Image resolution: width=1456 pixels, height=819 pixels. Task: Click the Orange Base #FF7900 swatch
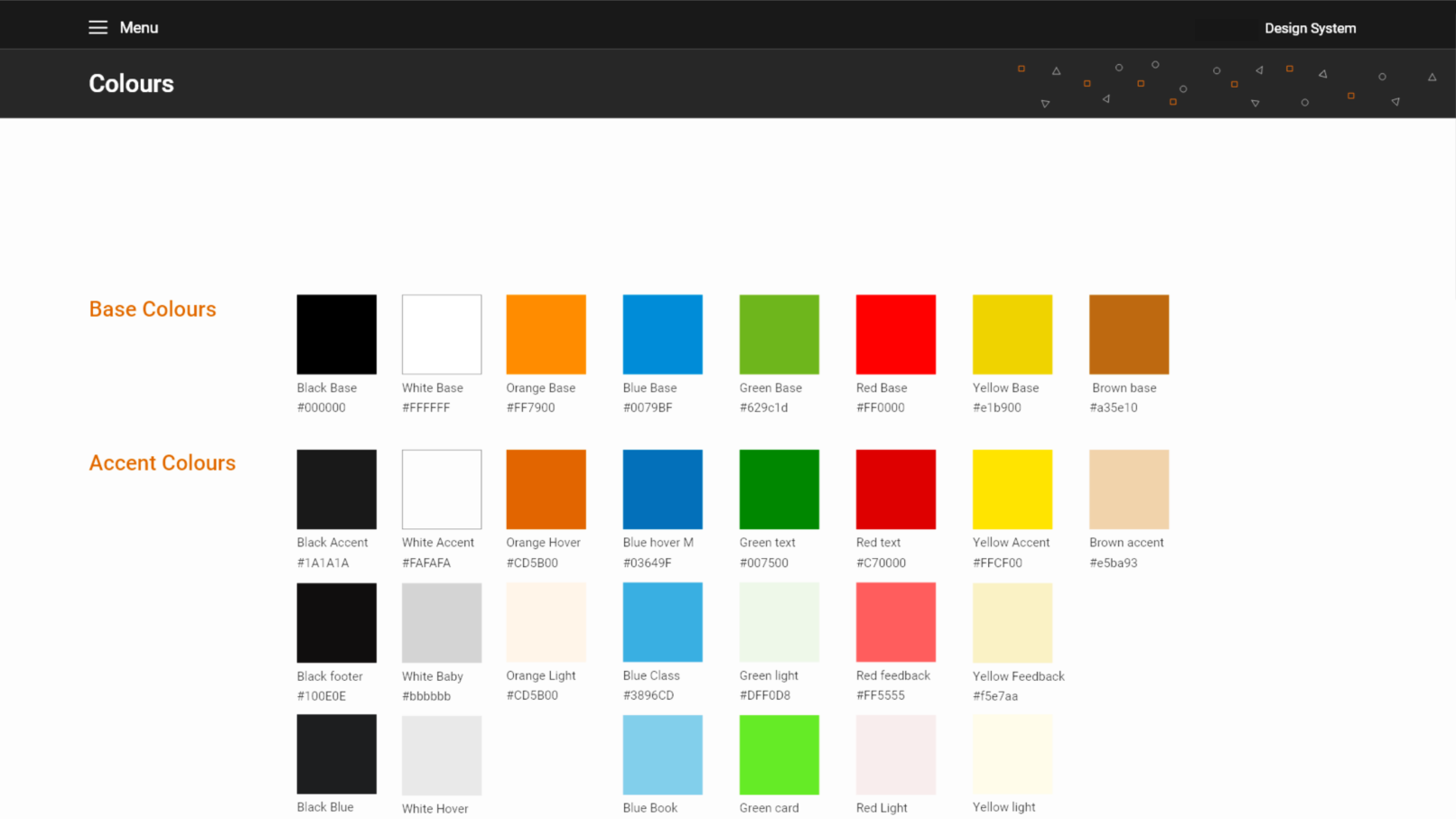(546, 333)
